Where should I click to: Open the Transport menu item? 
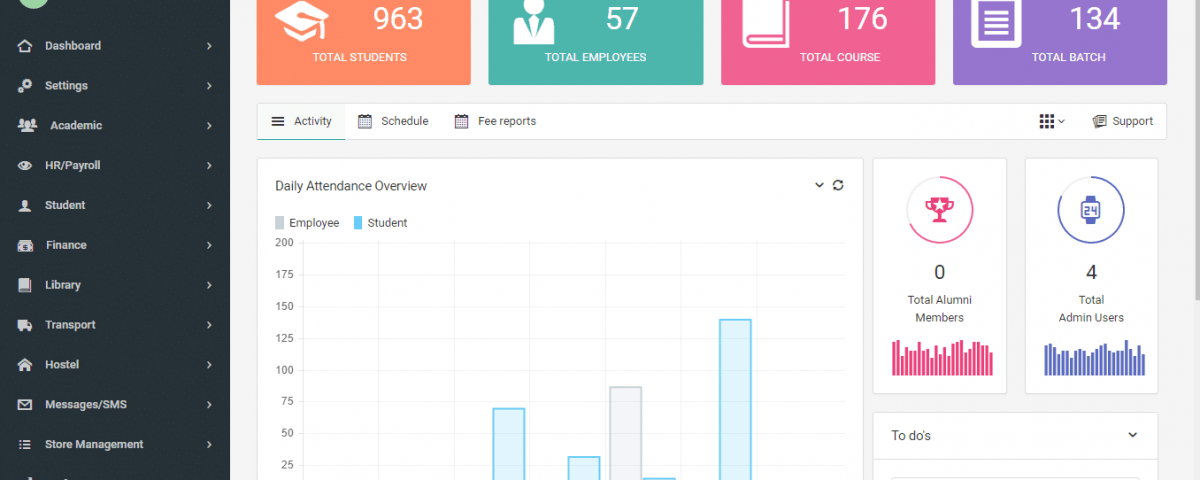click(x=115, y=325)
